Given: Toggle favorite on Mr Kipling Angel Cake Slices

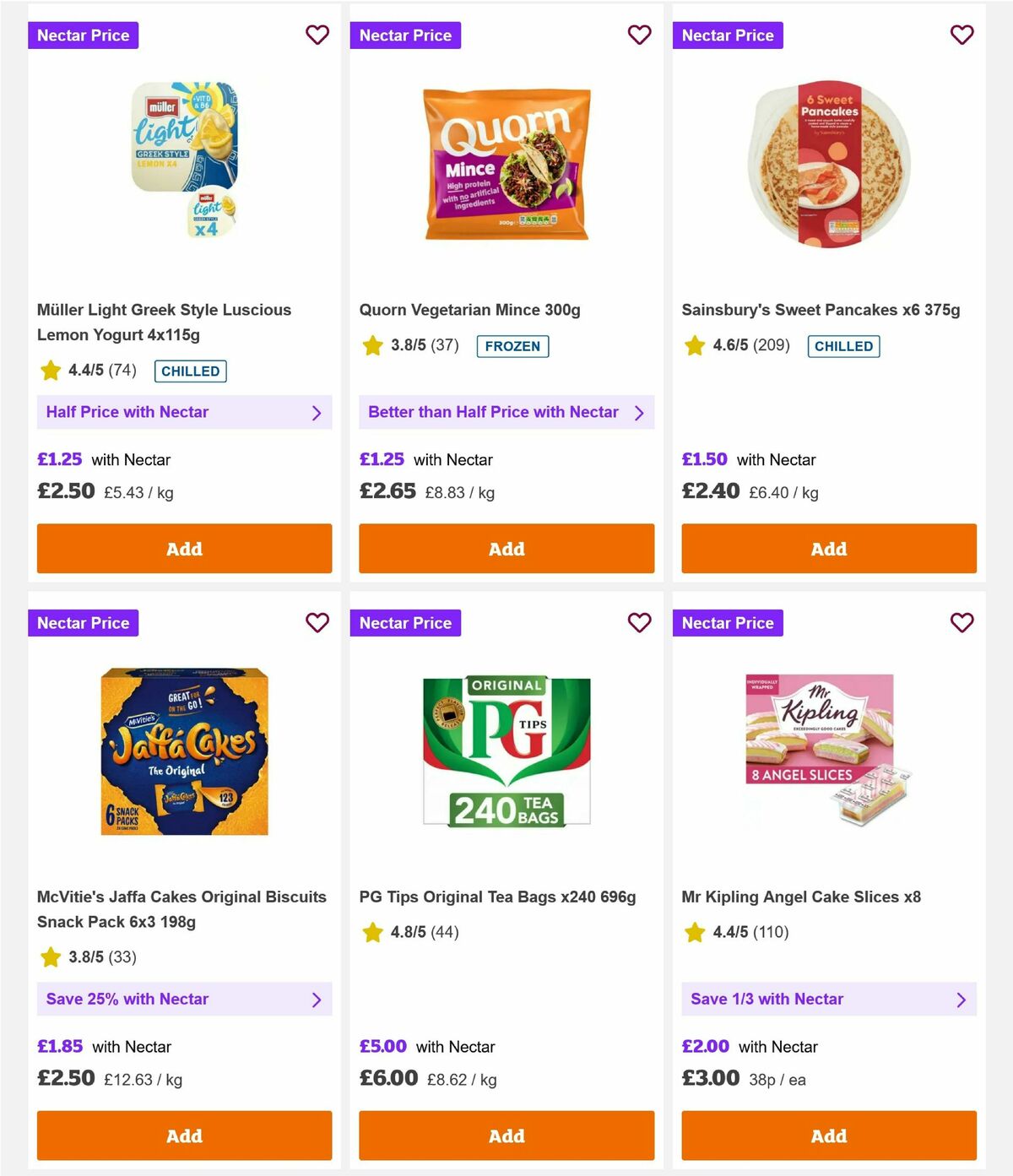Looking at the screenshot, I should pyautogui.click(x=962, y=623).
